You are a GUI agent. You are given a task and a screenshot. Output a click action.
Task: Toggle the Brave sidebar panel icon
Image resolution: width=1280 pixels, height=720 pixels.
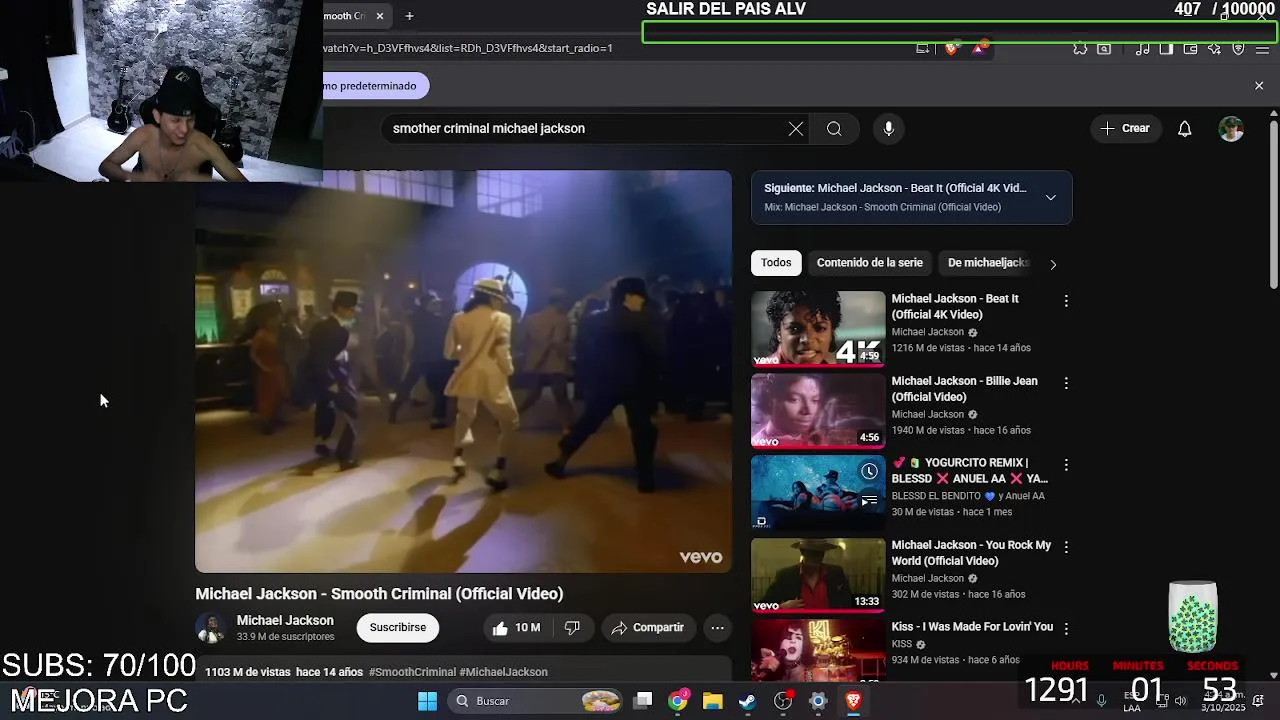1166,48
